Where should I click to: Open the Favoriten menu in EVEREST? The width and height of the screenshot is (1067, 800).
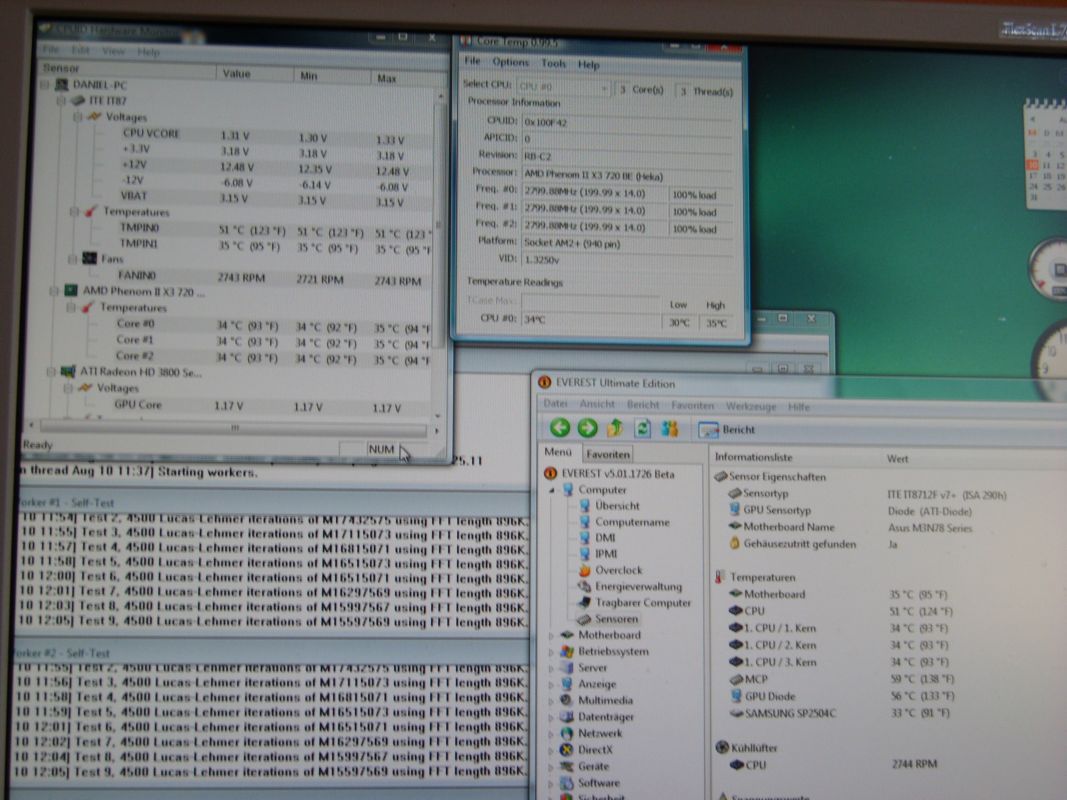pos(692,405)
